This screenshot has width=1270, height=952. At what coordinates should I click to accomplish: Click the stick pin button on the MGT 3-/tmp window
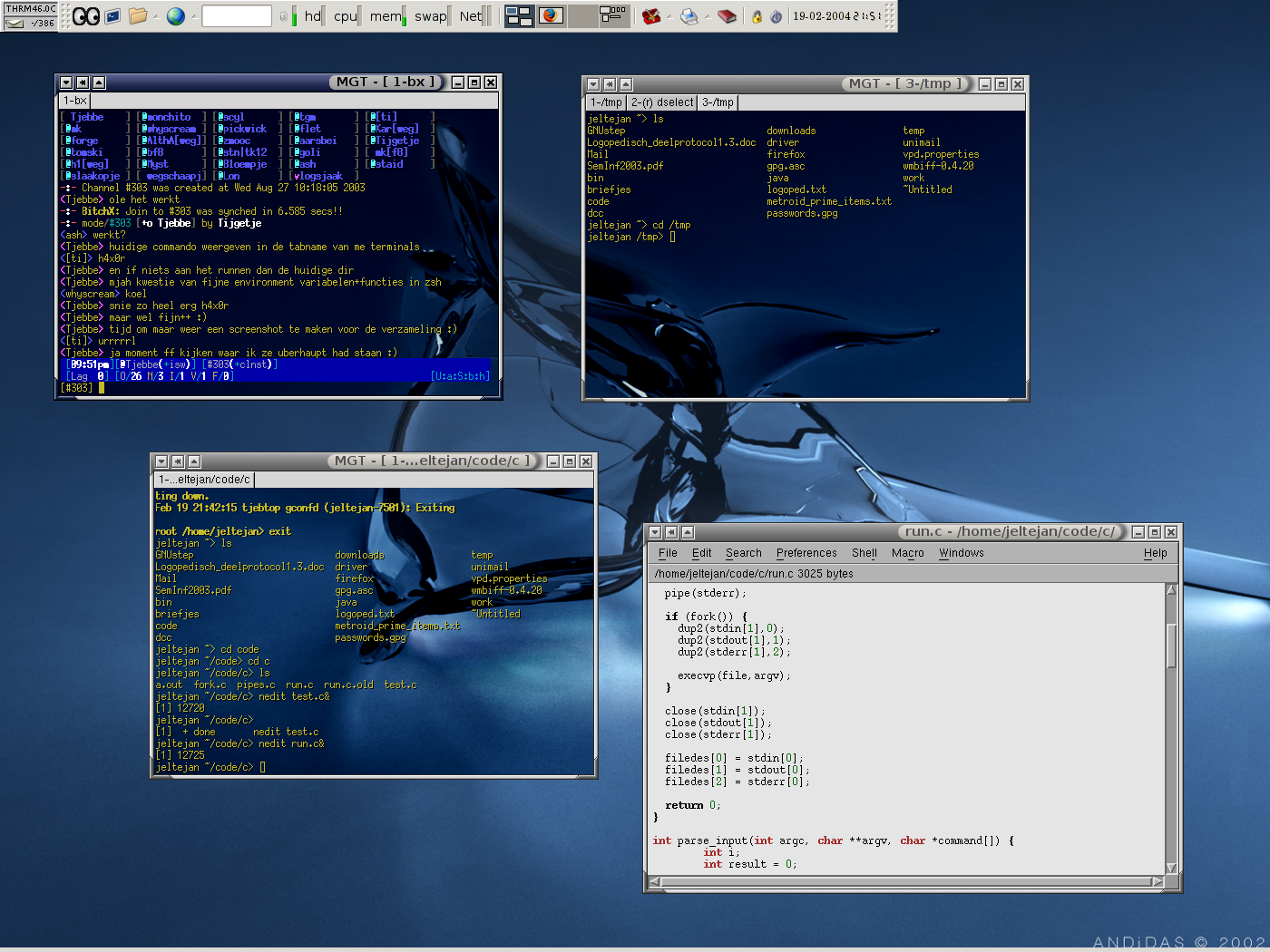pyautogui.click(x=610, y=84)
